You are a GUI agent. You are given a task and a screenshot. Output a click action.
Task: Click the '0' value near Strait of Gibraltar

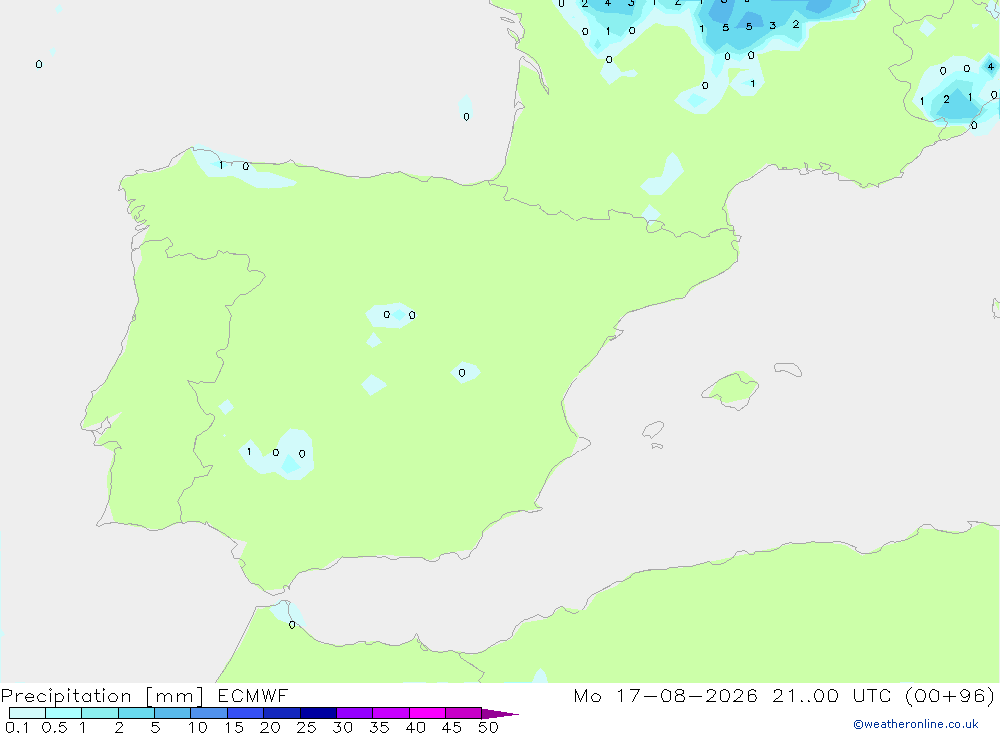292,625
